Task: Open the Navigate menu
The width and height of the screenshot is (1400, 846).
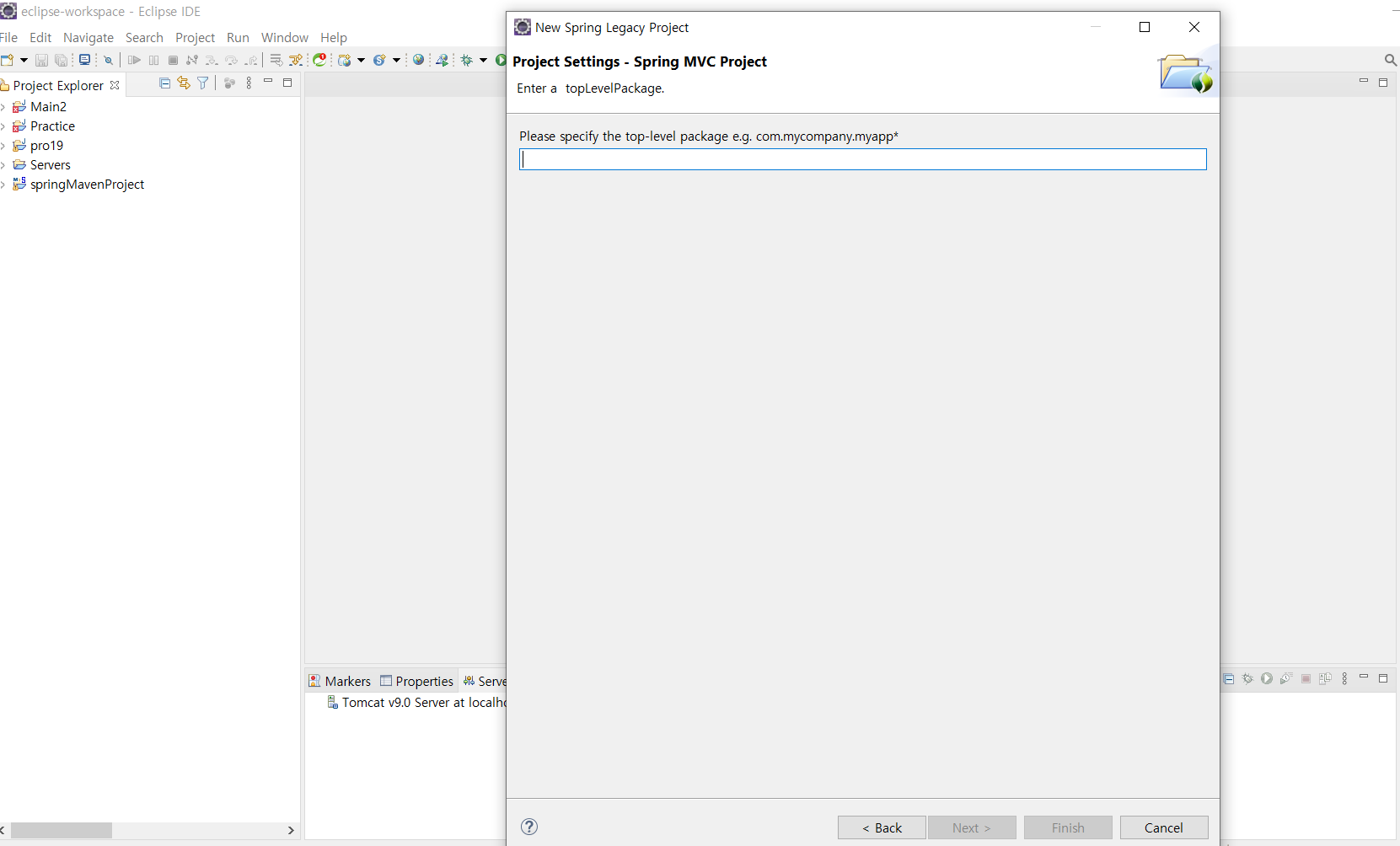Action: 89,37
